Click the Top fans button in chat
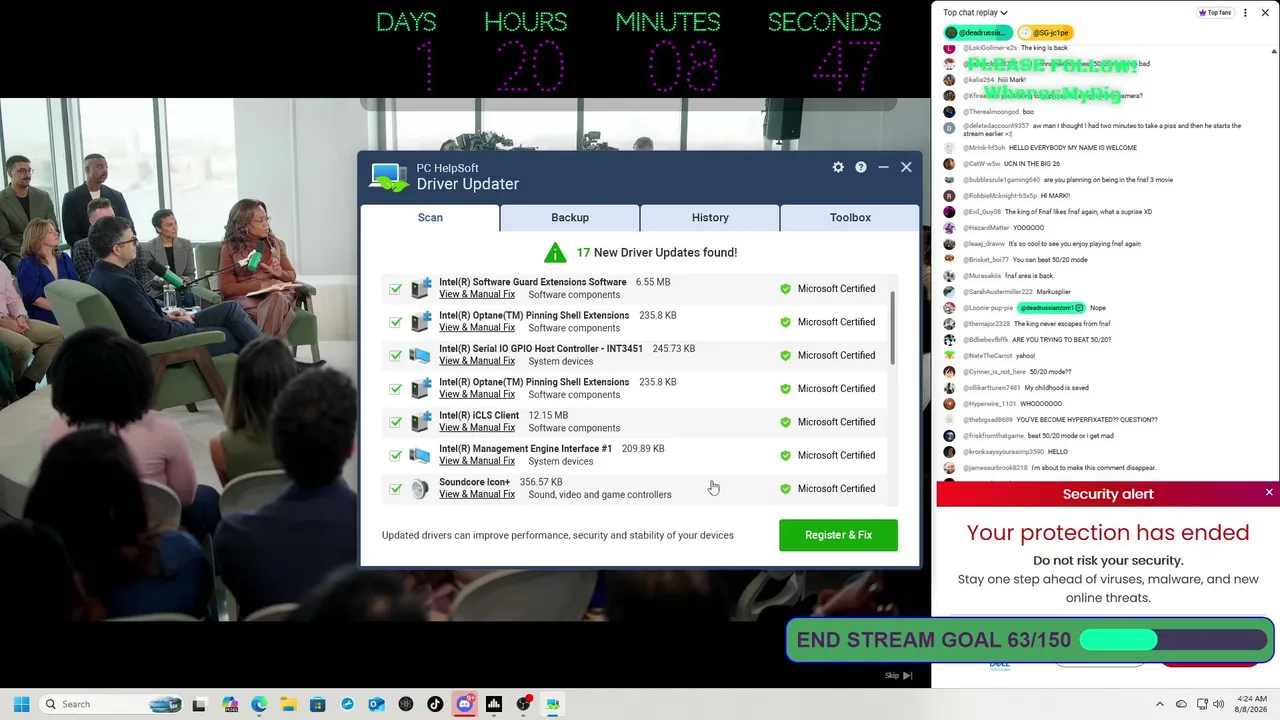Image resolution: width=1280 pixels, height=720 pixels. coord(1215,13)
